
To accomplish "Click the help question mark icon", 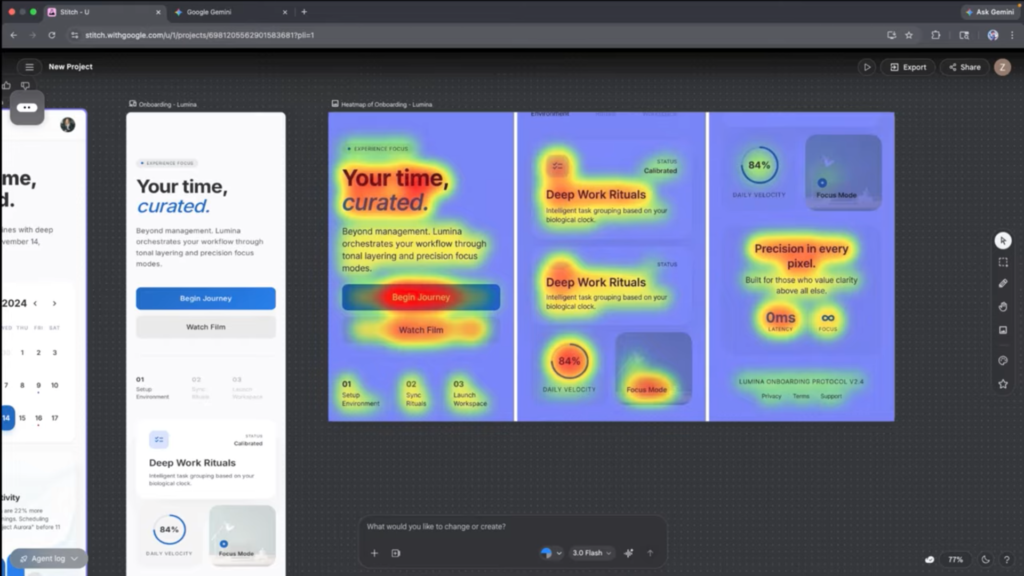I will tap(1006, 560).
